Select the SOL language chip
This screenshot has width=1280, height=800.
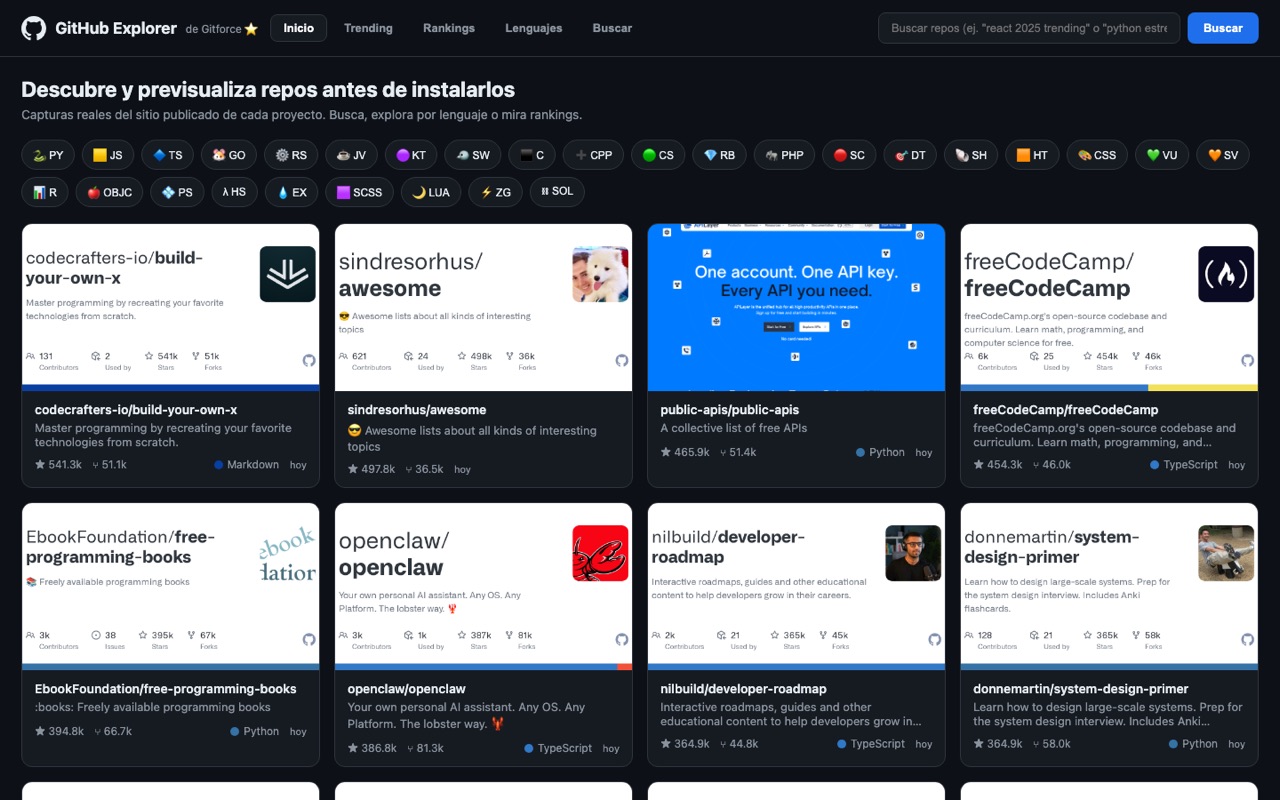click(557, 192)
